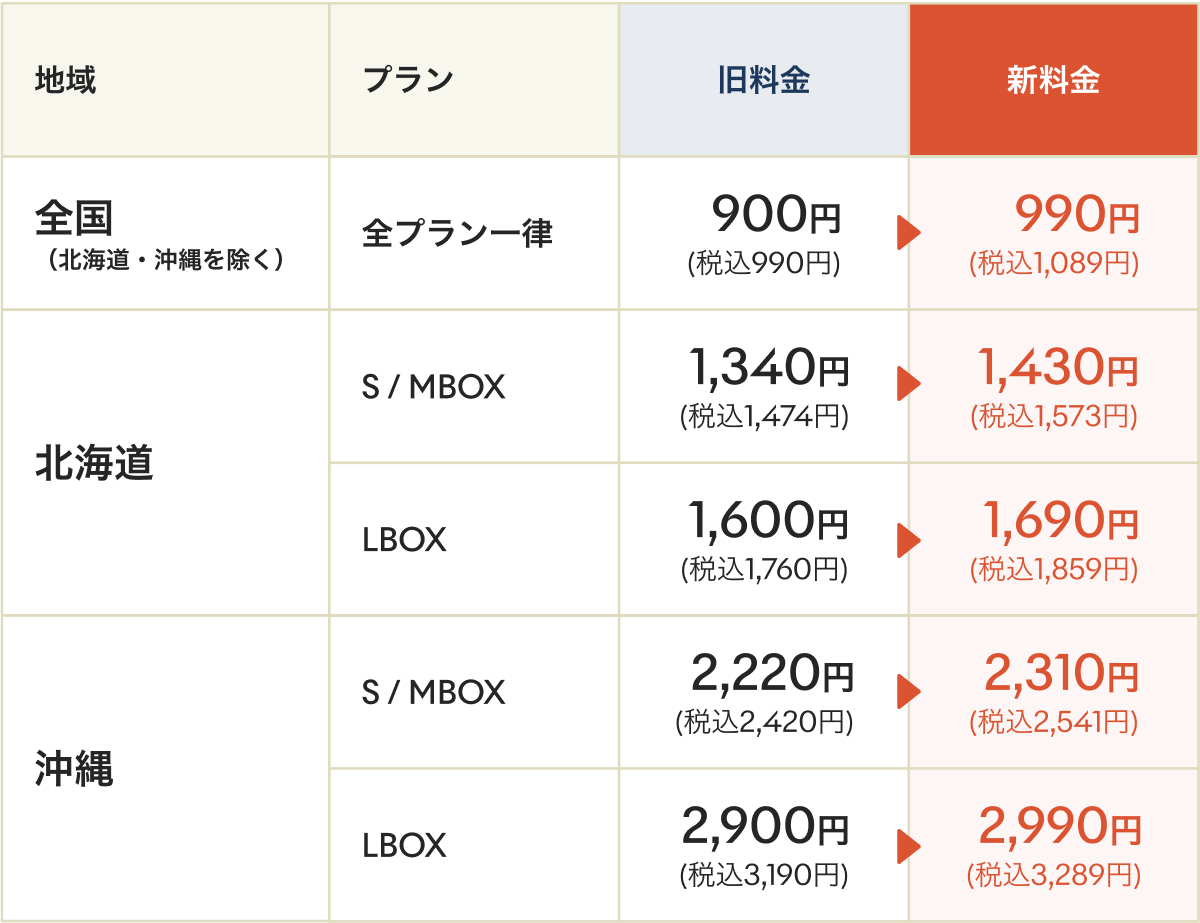Screen dimensions: 1200x923
Task: Select the 全国 region cell
Action: [x=165, y=233]
